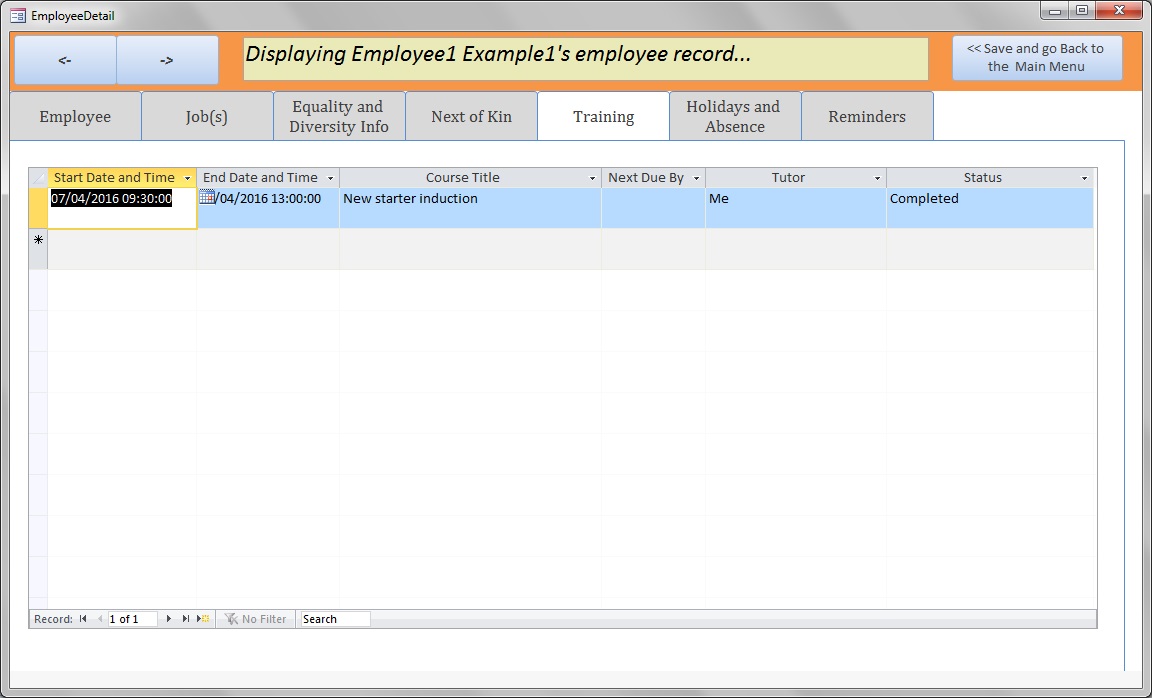
Task: Click the No Filter indicator
Action: click(256, 619)
